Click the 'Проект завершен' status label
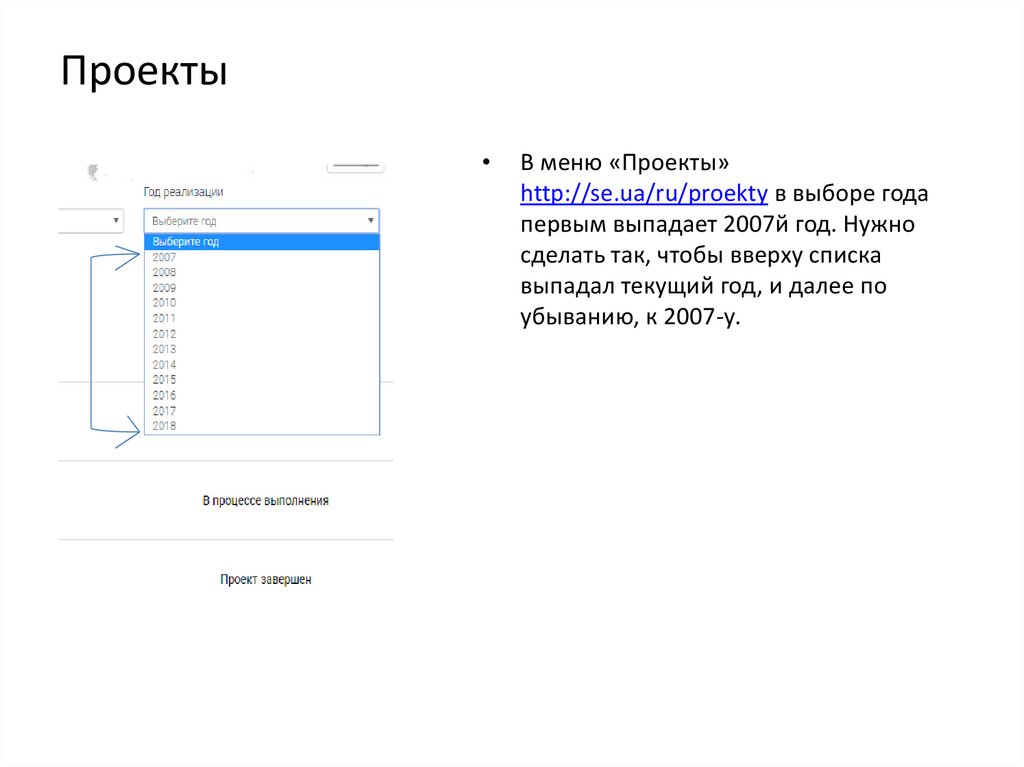 click(266, 578)
